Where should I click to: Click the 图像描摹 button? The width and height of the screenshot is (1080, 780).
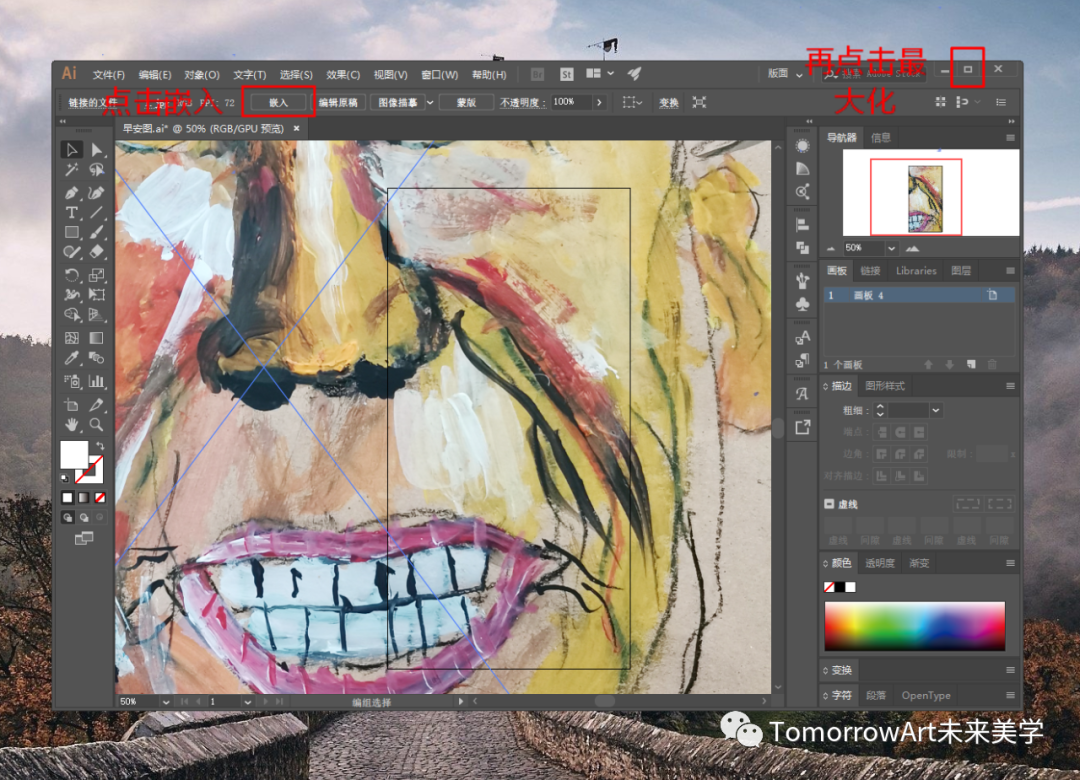[398, 103]
